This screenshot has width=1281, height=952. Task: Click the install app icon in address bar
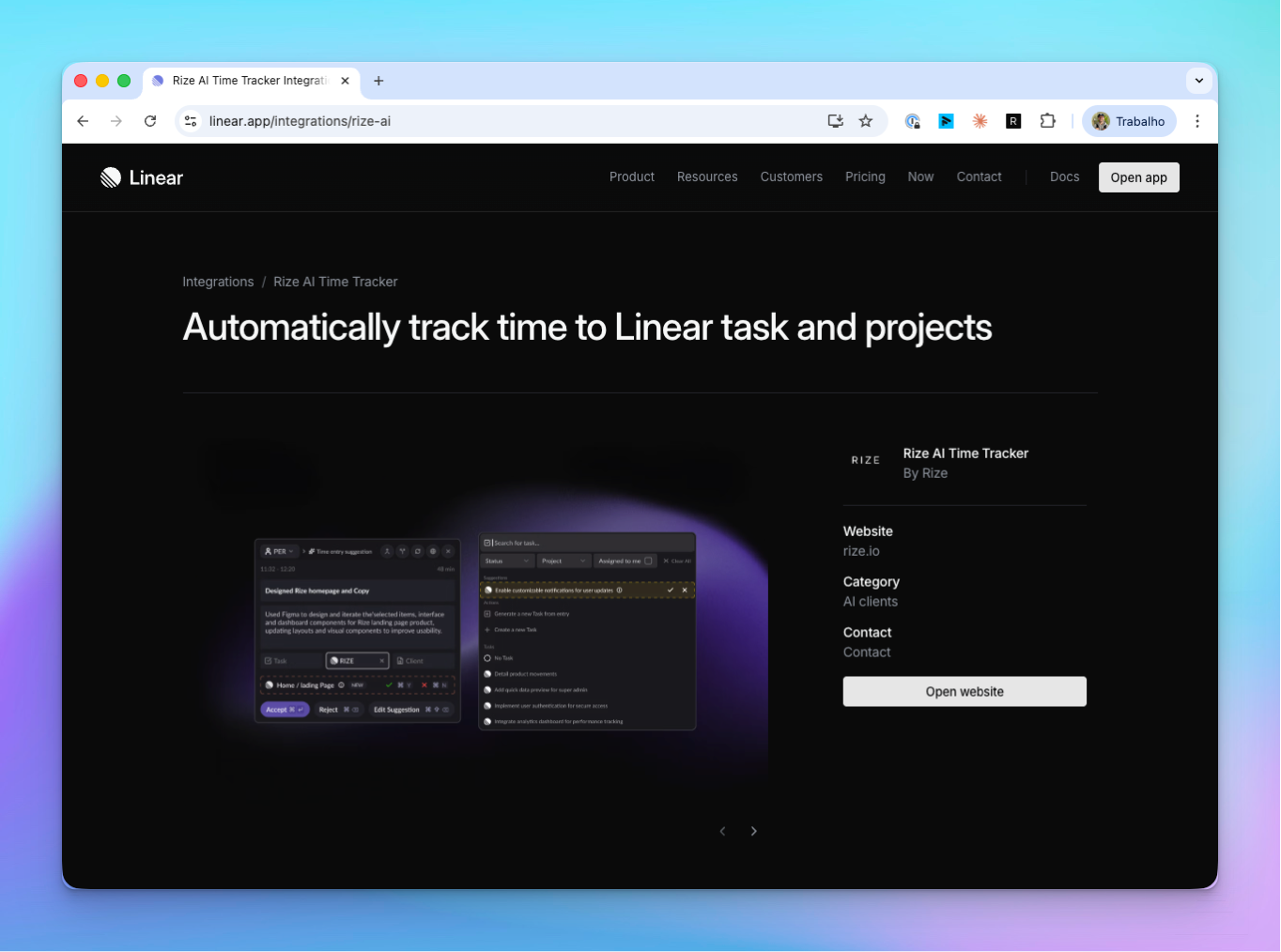(835, 121)
